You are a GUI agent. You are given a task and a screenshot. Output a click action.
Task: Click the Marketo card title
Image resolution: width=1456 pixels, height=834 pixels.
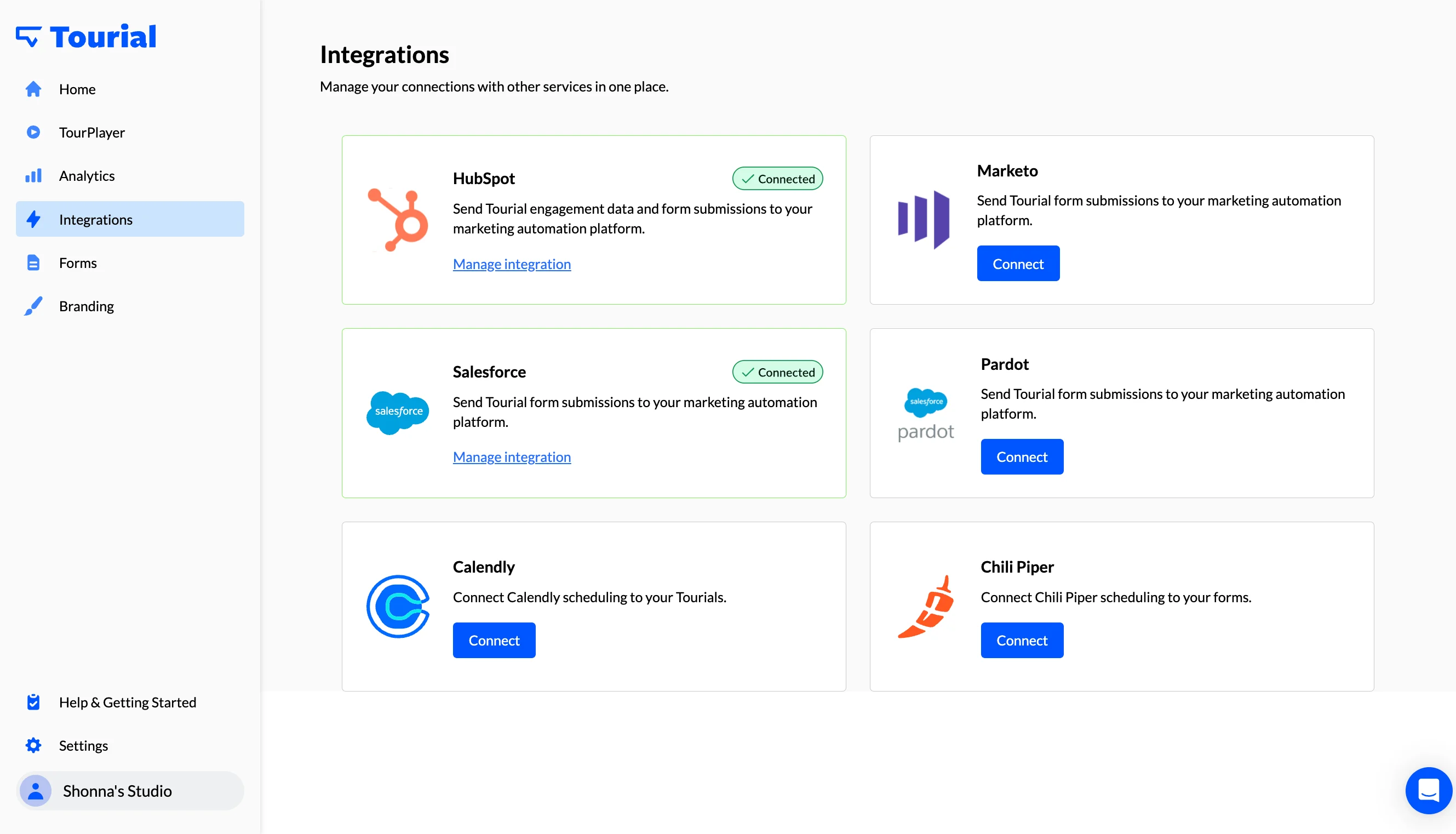point(1007,171)
